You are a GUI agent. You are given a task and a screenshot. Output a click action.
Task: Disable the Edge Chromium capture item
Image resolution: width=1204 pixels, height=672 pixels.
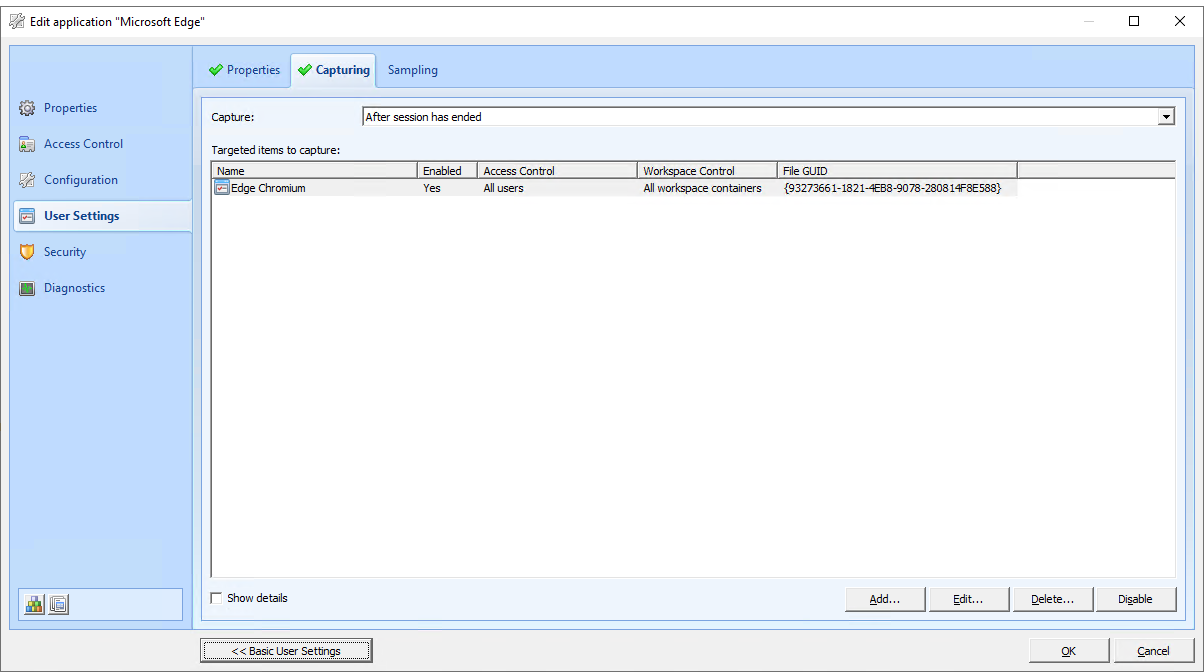[1136, 598]
